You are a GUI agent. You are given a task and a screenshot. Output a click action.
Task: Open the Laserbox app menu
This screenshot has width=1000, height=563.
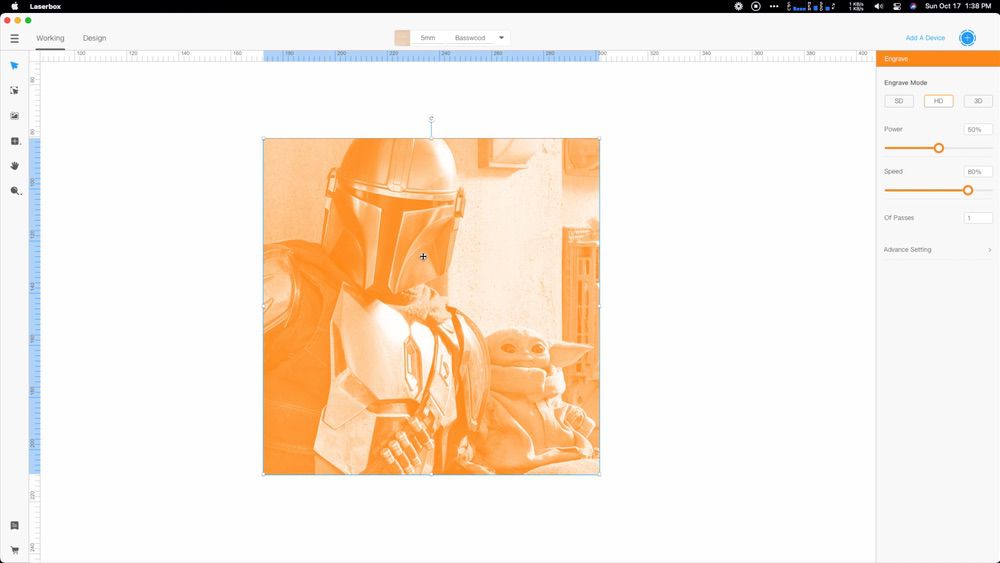click(x=45, y=6)
